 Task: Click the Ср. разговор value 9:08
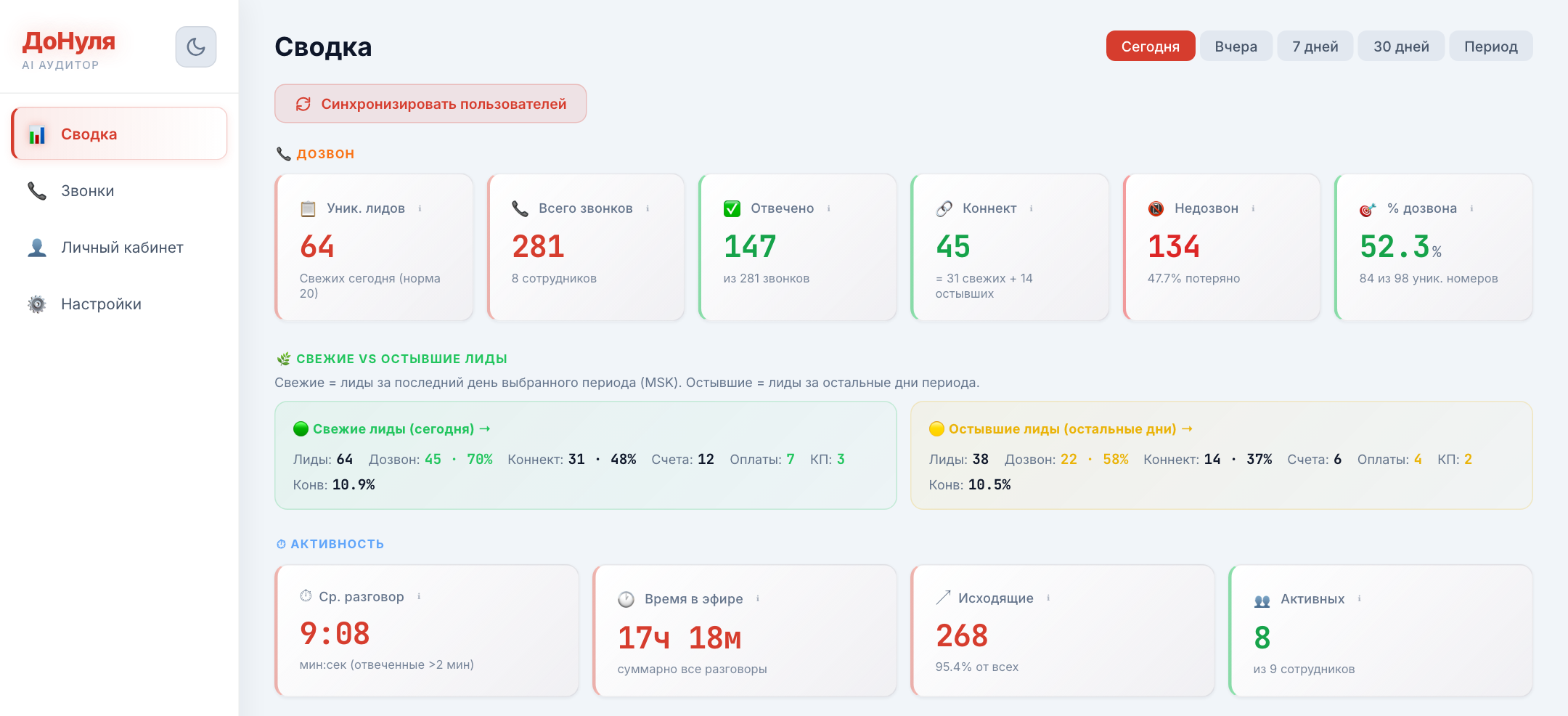click(335, 634)
